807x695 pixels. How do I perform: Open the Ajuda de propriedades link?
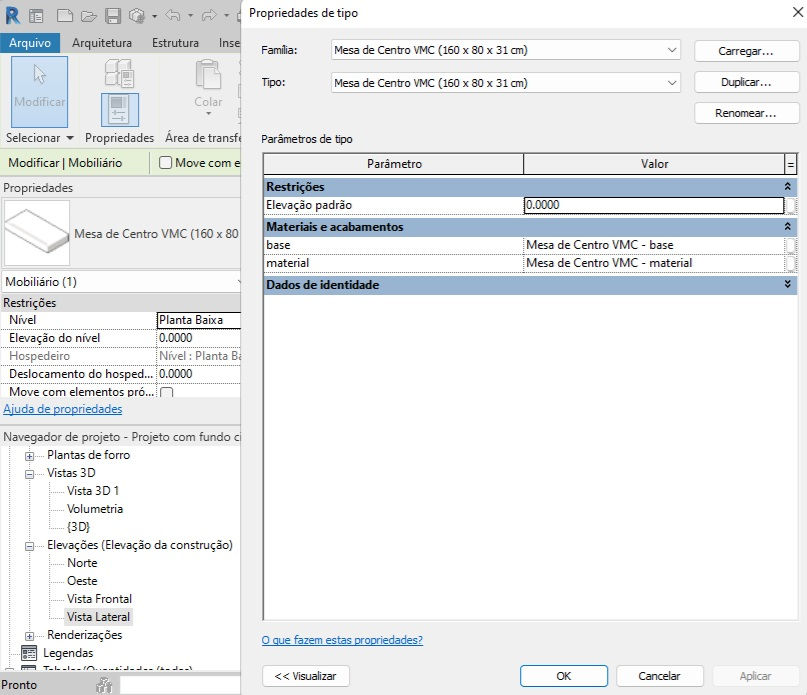point(63,409)
